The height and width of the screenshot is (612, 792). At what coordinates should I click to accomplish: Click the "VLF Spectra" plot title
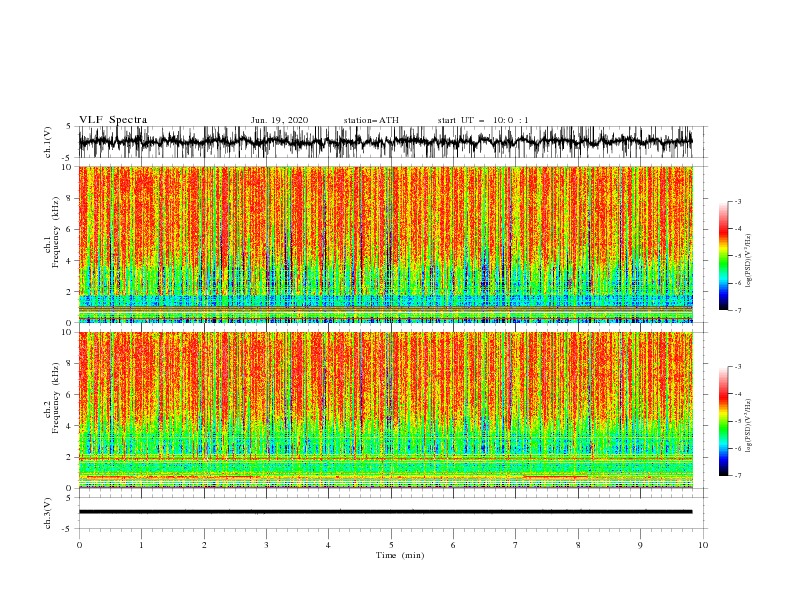click(113, 120)
